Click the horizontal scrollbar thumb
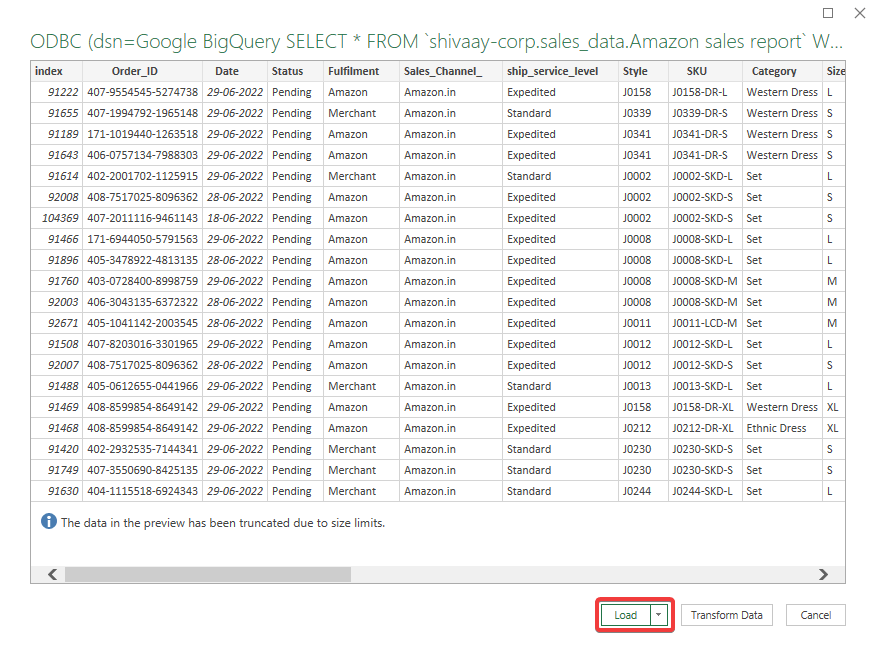 [208, 574]
